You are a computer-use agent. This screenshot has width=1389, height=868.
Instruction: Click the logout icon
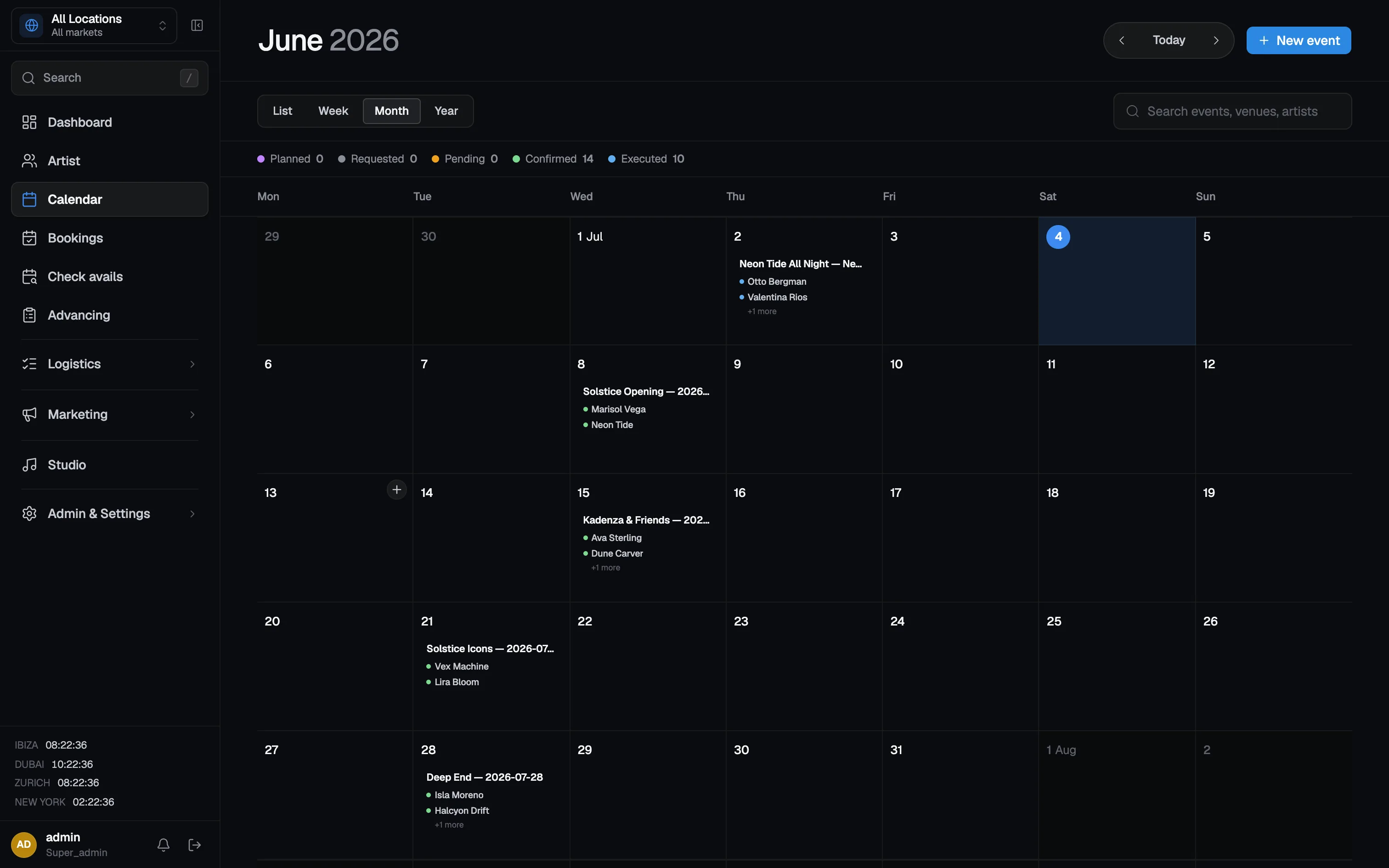pyautogui.click(x=195, y=845)
